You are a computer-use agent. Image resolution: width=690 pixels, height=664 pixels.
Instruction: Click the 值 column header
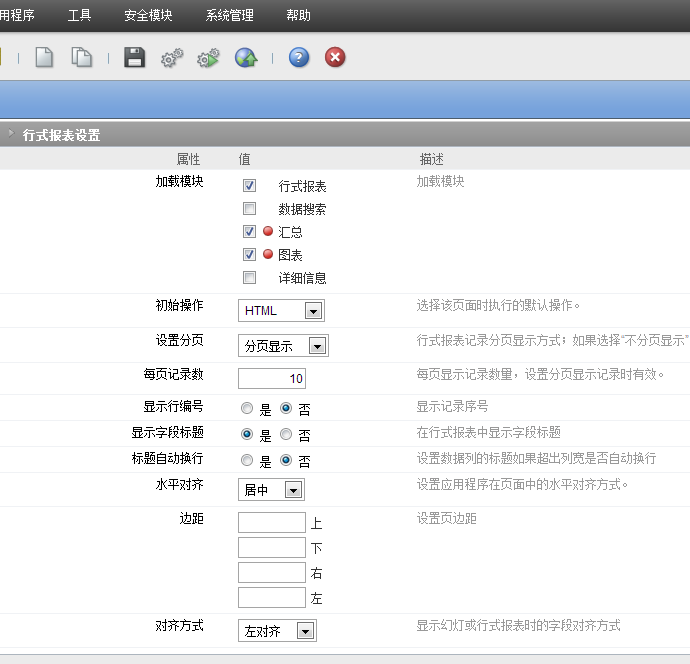pyautogui.click(x=244, y=159)
